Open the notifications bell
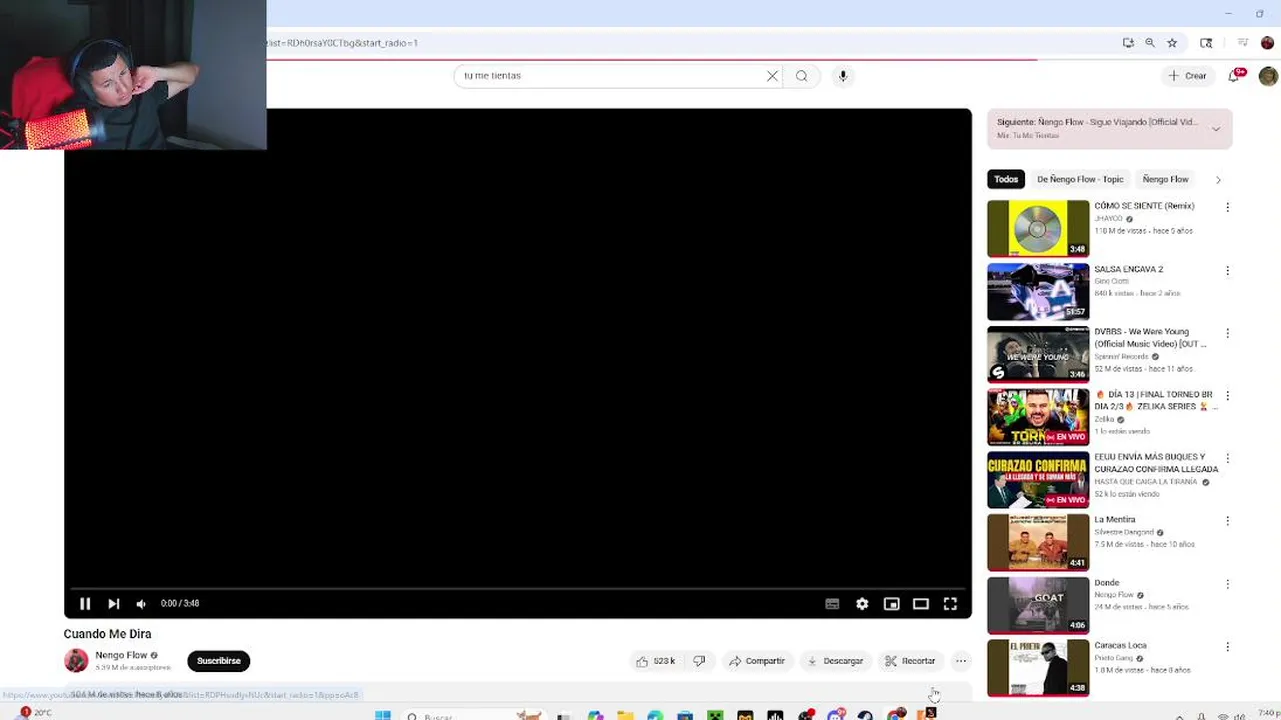 pyautogui.click(x=1236, y=76)
